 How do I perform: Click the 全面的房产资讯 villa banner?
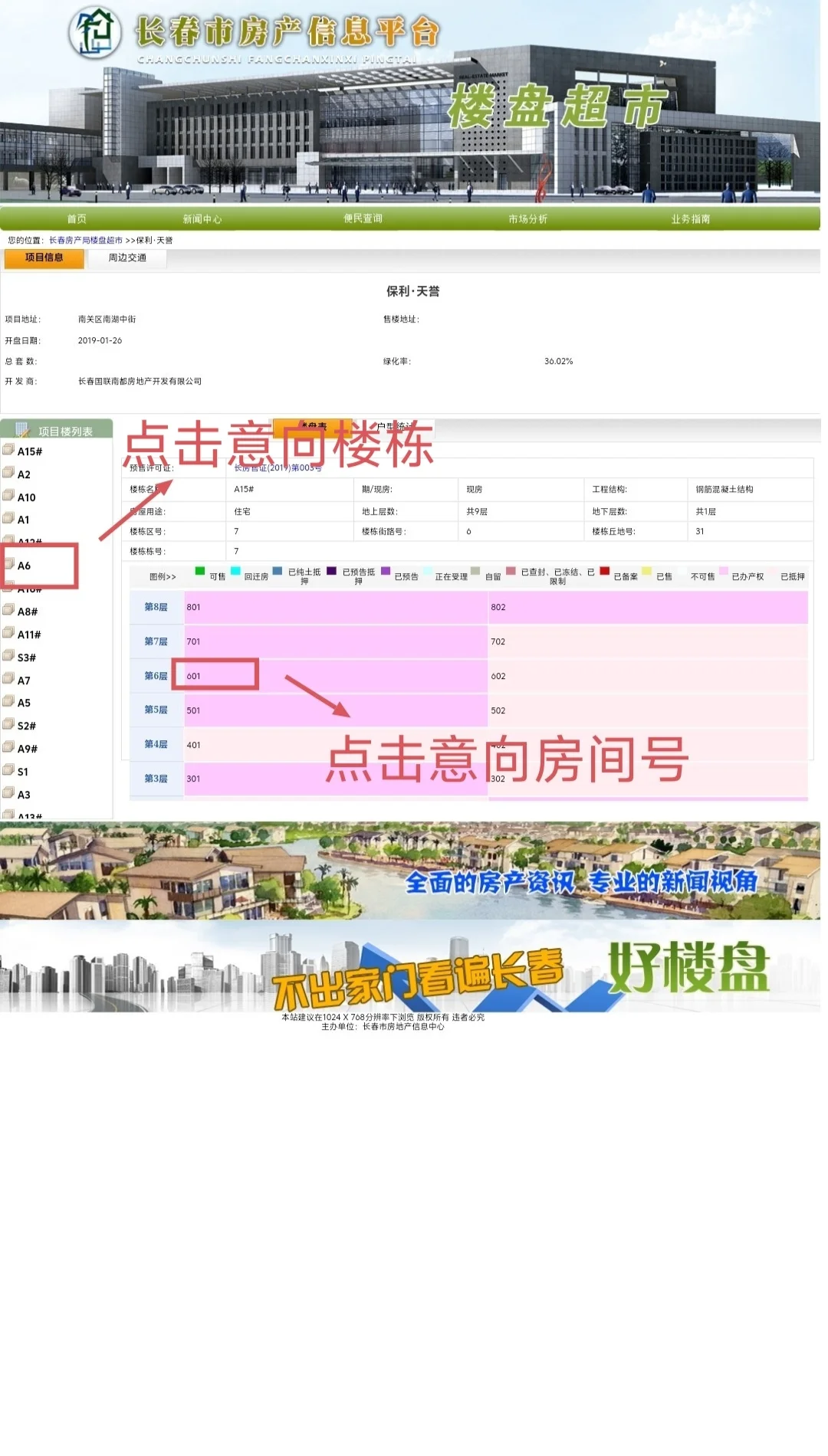(410, 871)
